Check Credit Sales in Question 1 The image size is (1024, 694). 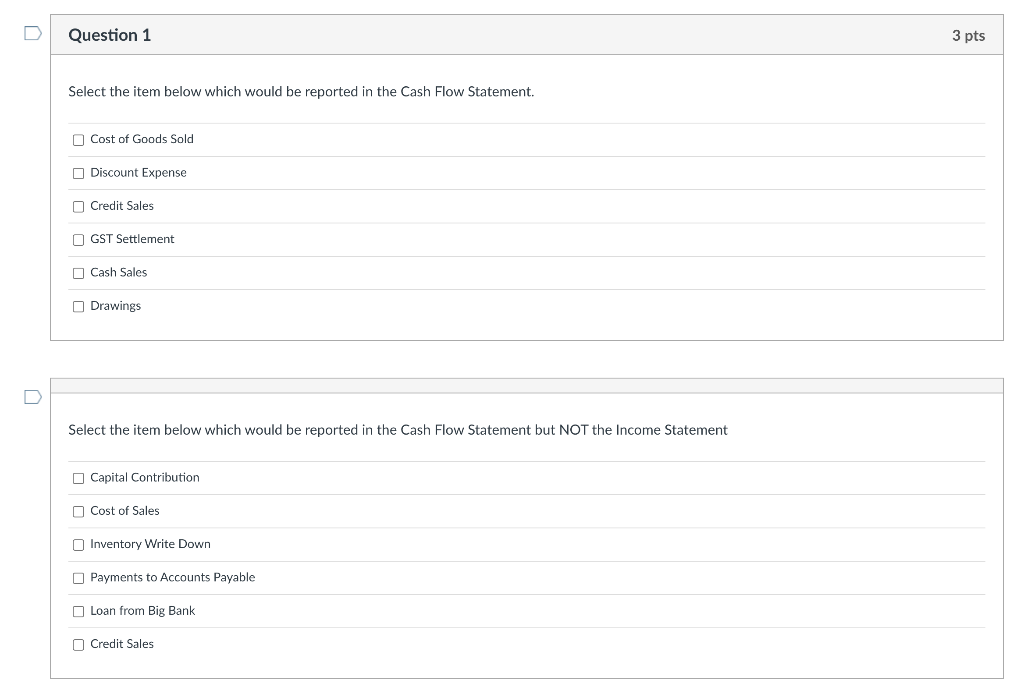78,206
